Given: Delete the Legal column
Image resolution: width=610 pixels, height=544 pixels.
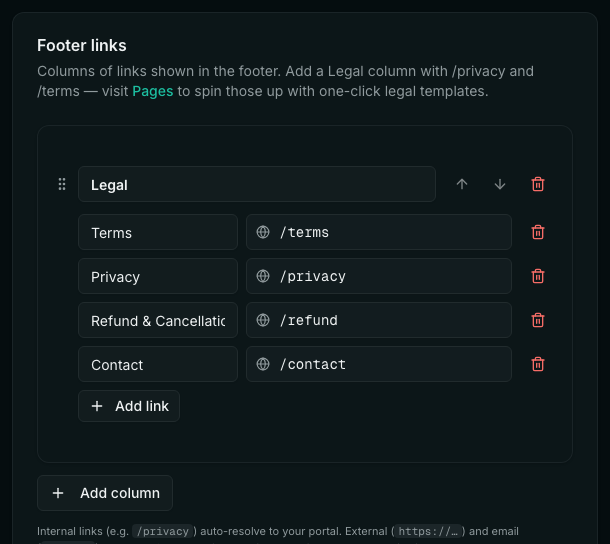Looking at the screenshot, I should coord(538,184).
